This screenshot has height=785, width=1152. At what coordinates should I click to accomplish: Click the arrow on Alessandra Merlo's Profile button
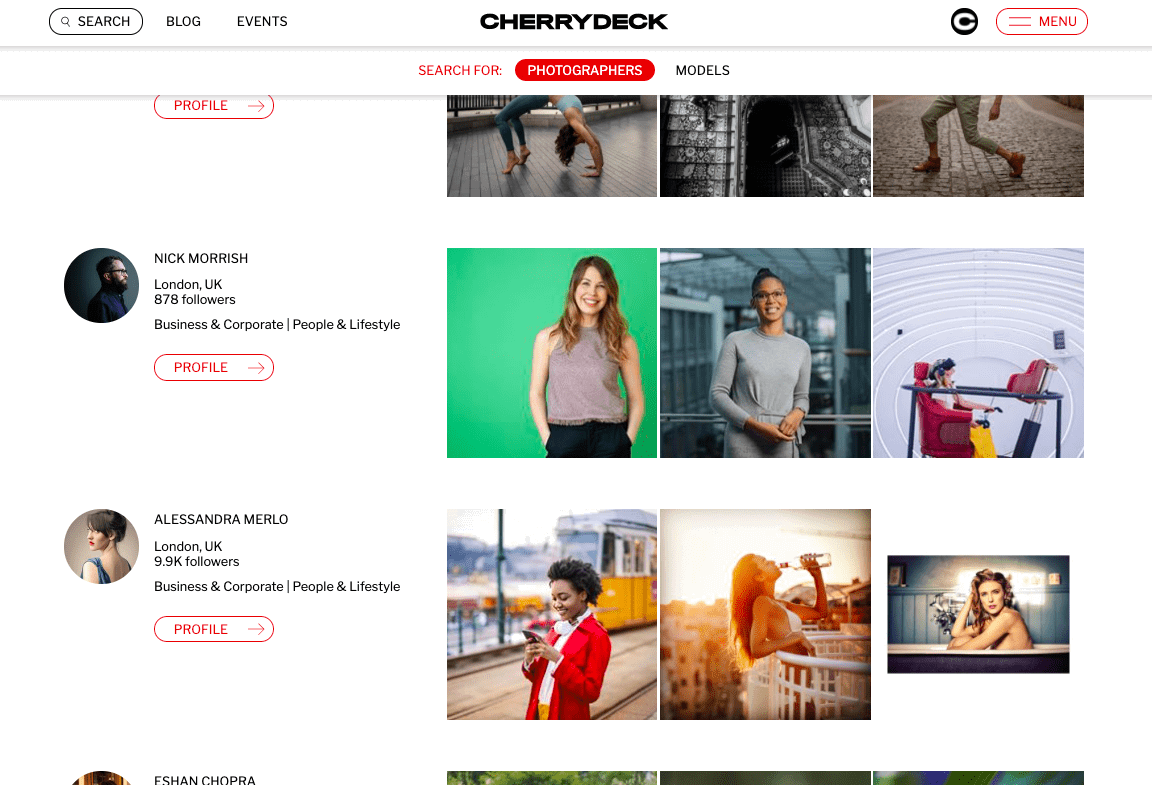click(256, 629)
